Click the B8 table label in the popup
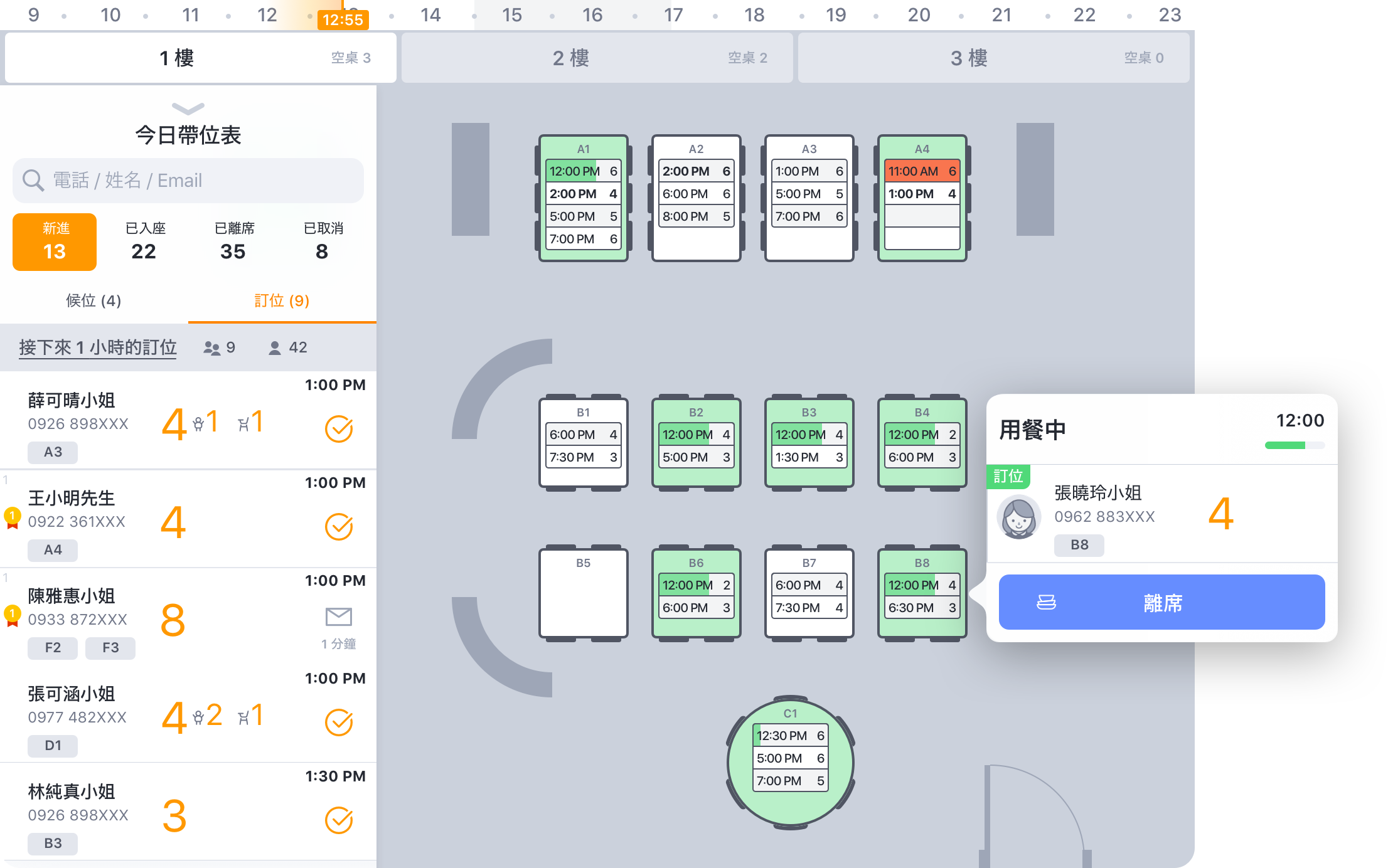This screenshot has height=868, width=1388. 1079,545
